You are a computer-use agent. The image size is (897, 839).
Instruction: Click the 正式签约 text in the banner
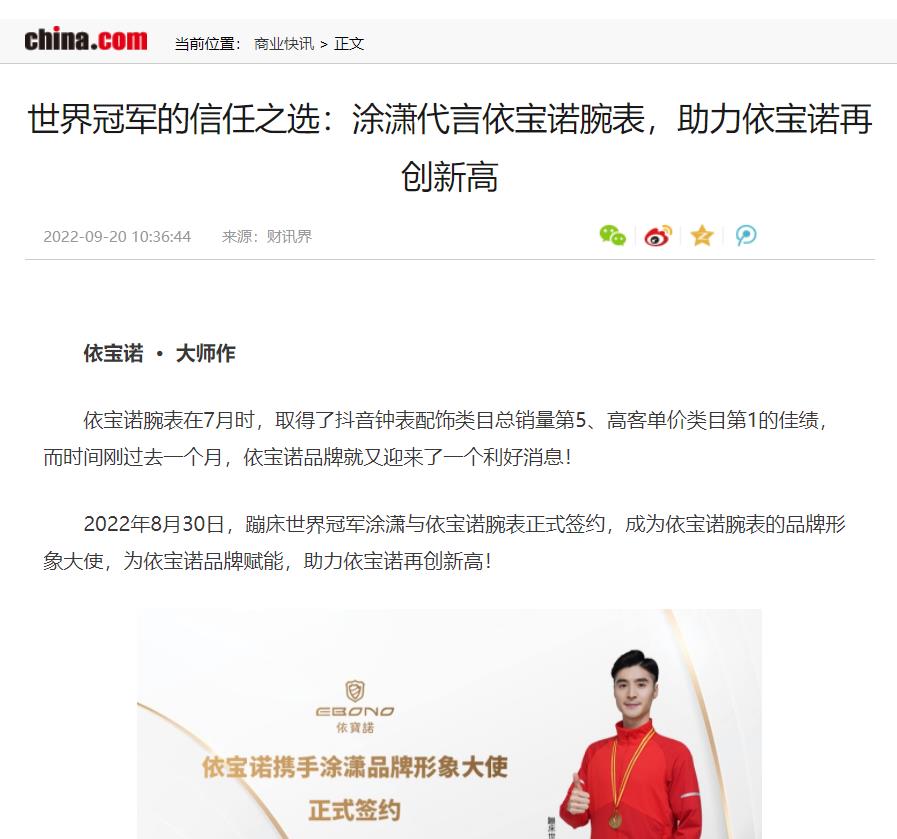[355, 810]
